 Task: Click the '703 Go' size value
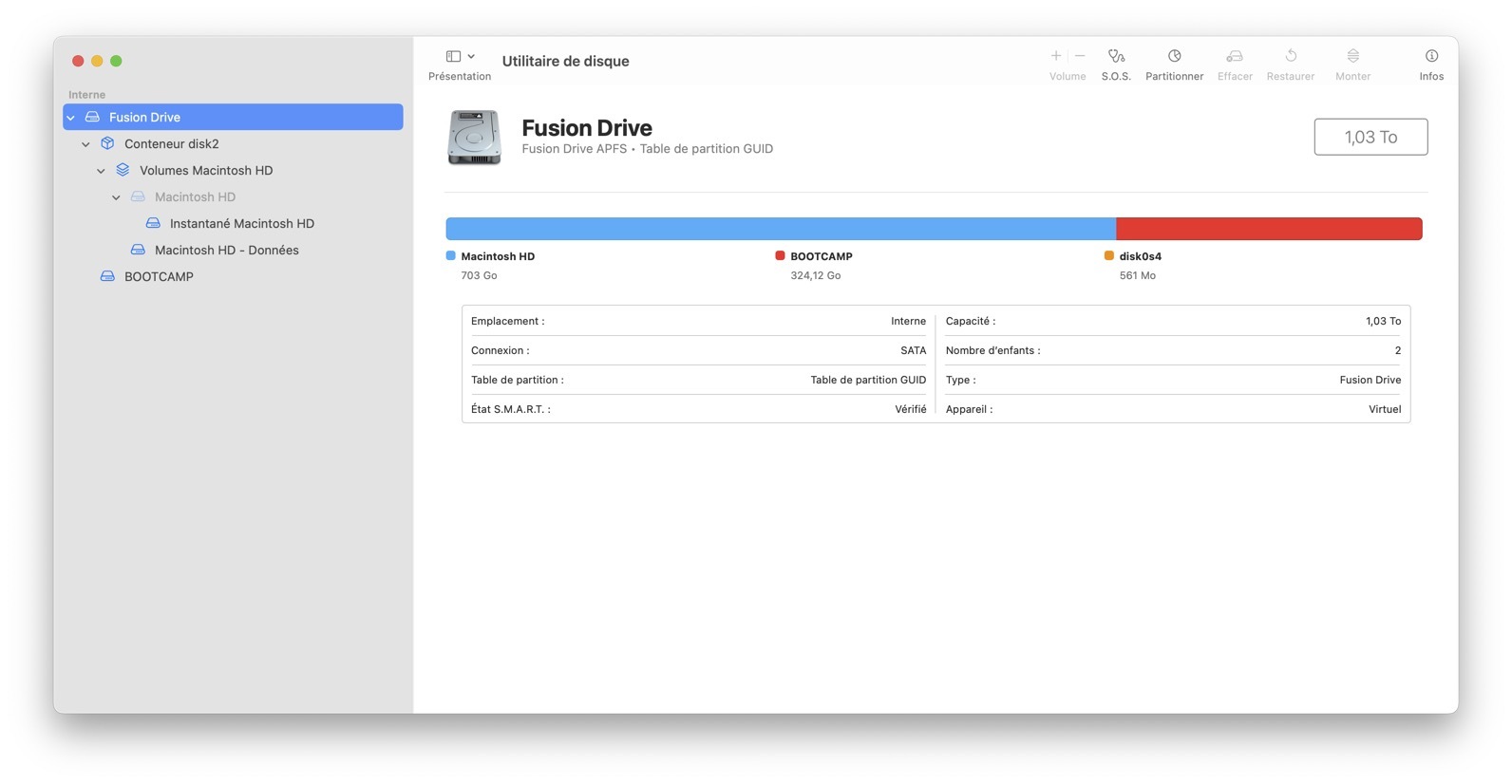(479, 275)
